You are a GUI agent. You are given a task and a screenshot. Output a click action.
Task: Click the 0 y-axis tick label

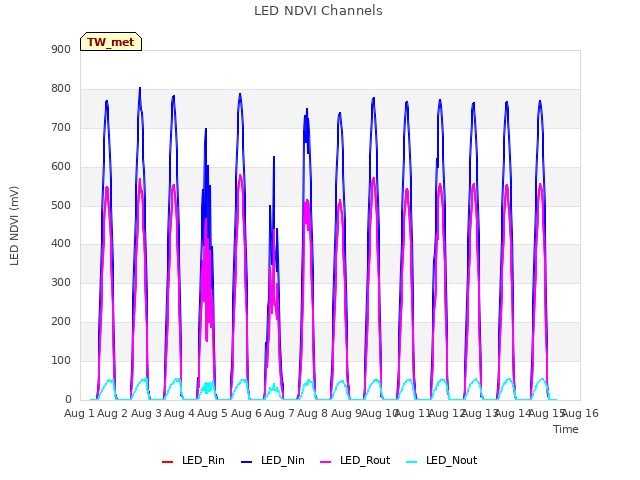pyautogui.click(x=68, y=399)
